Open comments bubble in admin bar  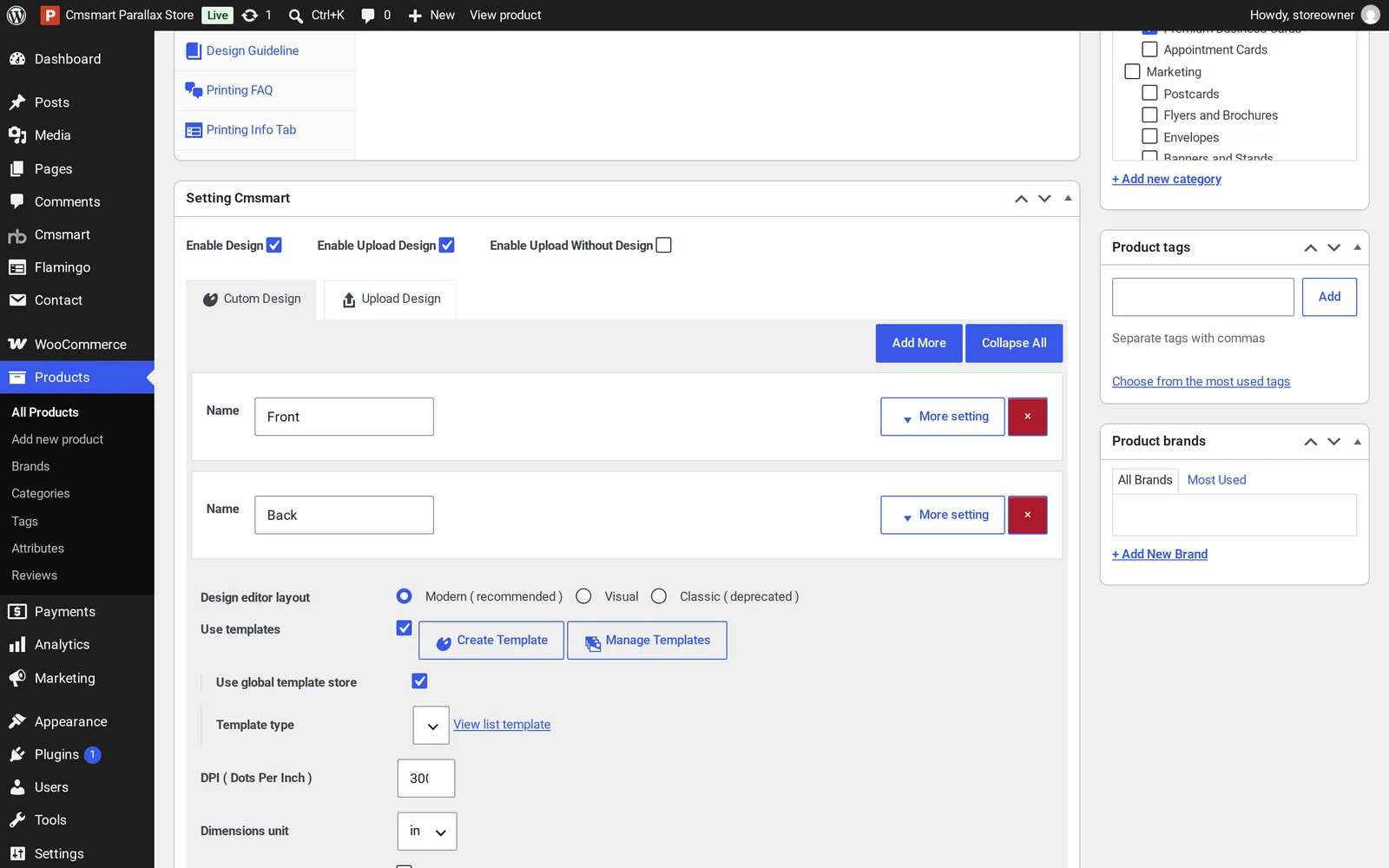[x=368, y=16]
